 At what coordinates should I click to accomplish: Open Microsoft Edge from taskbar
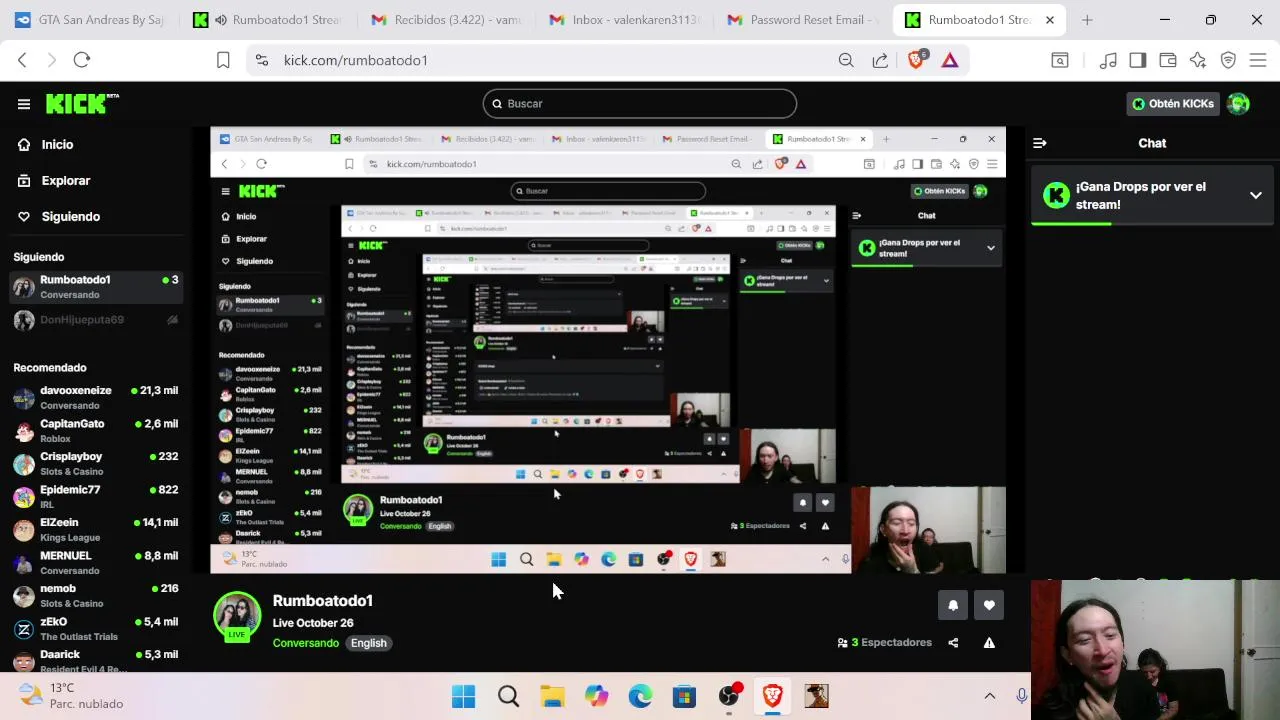tap(640, 696)
